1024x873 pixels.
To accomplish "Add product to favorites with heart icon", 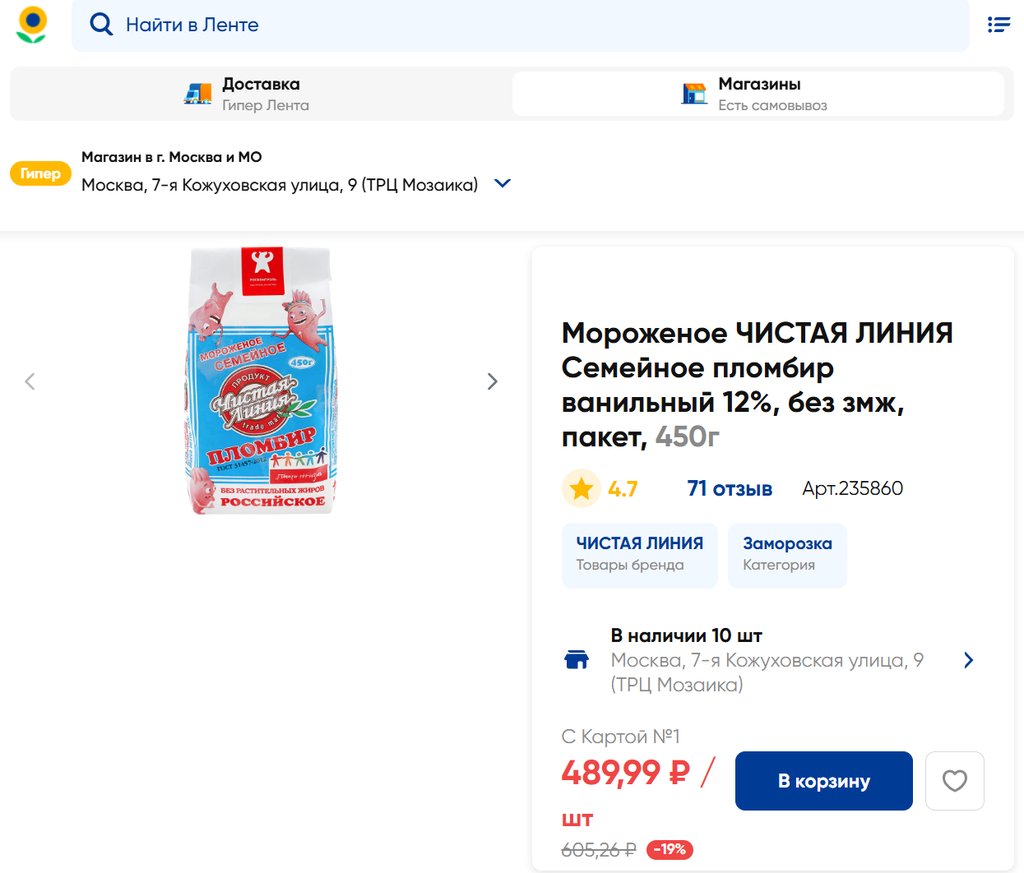I will click(955, 781).
